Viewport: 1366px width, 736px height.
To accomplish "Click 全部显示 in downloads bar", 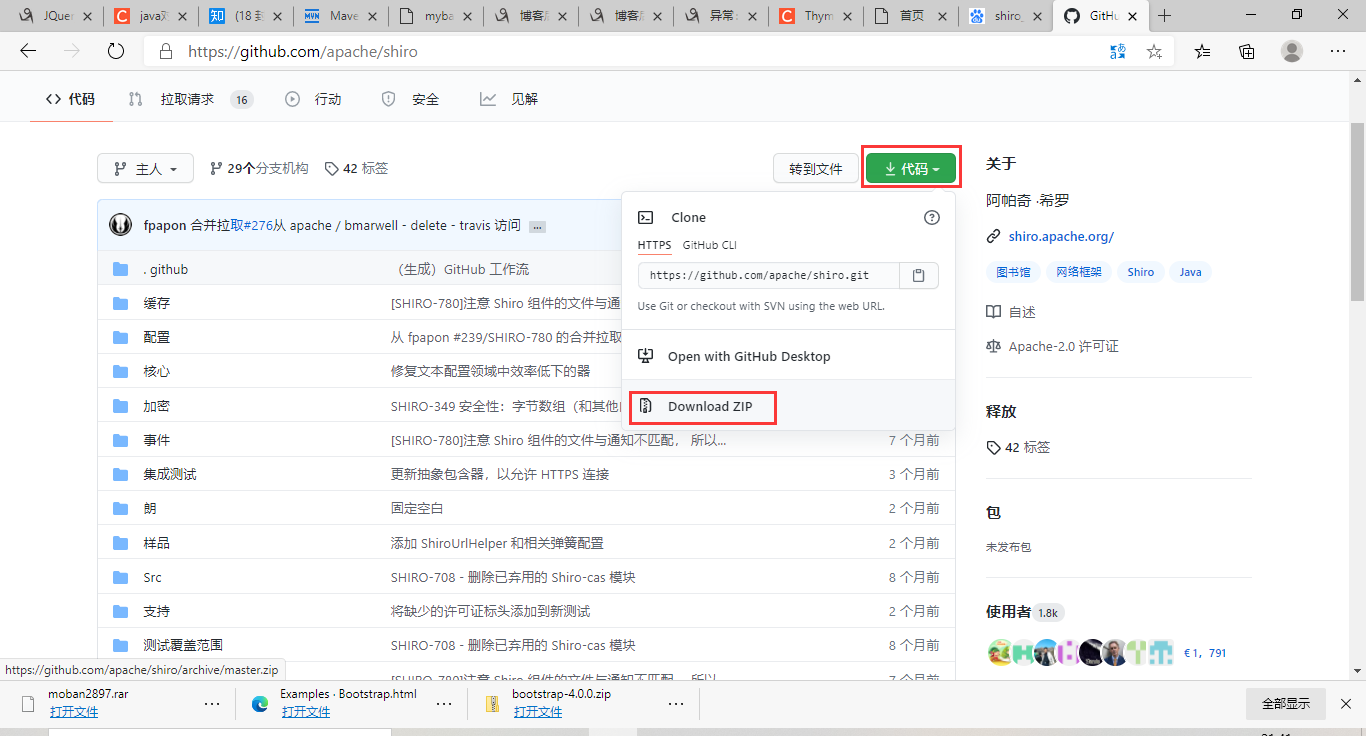I will click(x=1285, y=704).
